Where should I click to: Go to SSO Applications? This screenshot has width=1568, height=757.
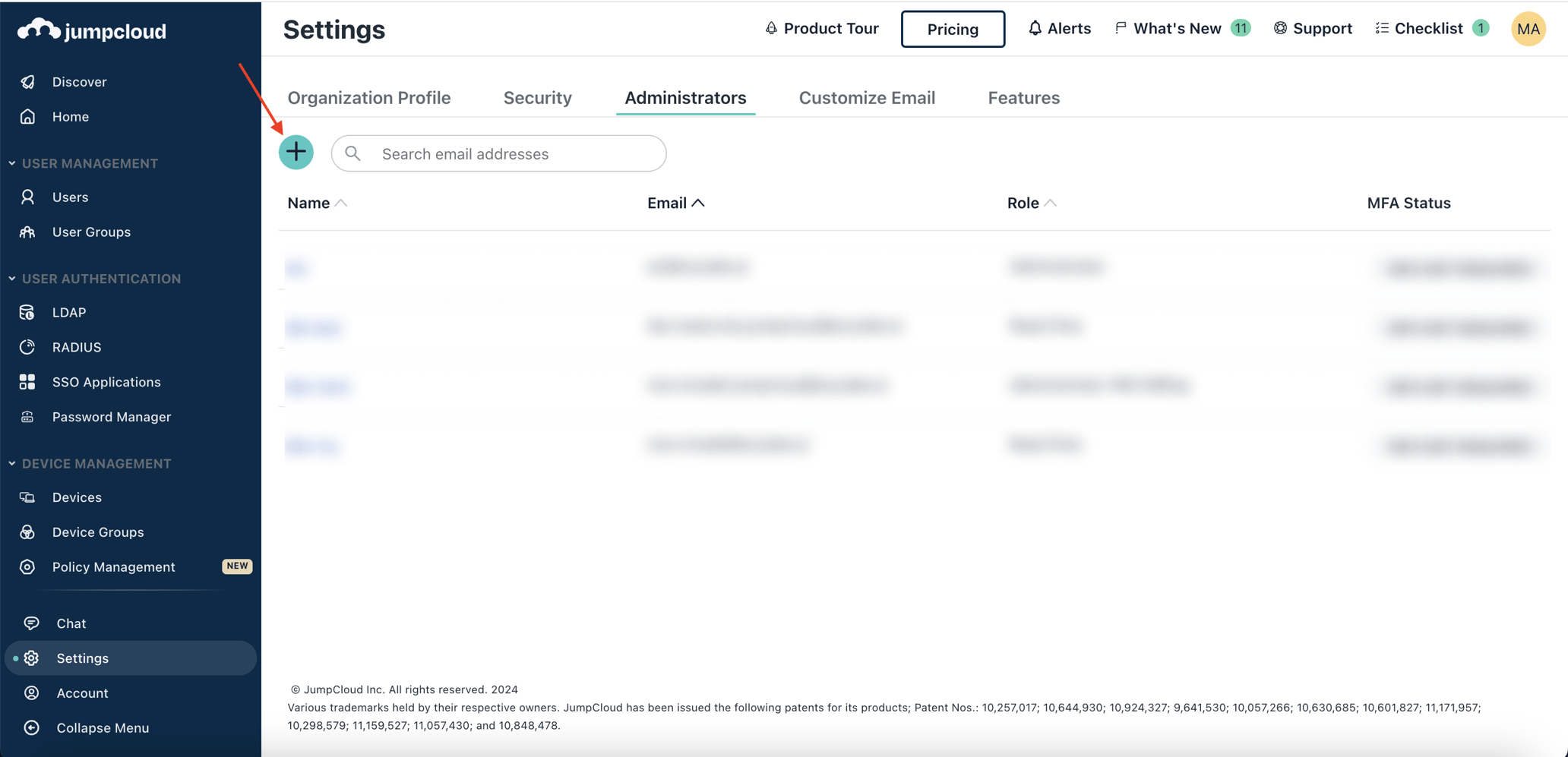(106, 381)
